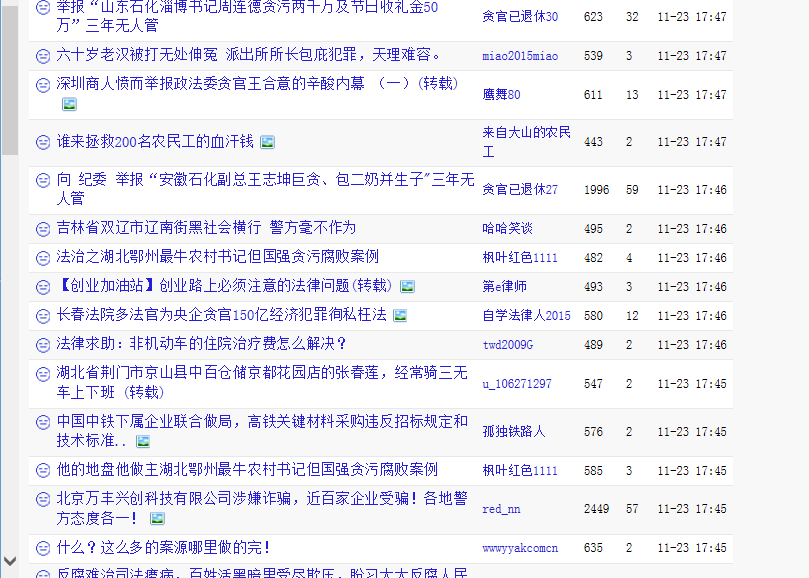Click reply count 59 in 贪官已退休27 row
The width and height of the screenshot is (809, 578).
(x=632, y=189)
